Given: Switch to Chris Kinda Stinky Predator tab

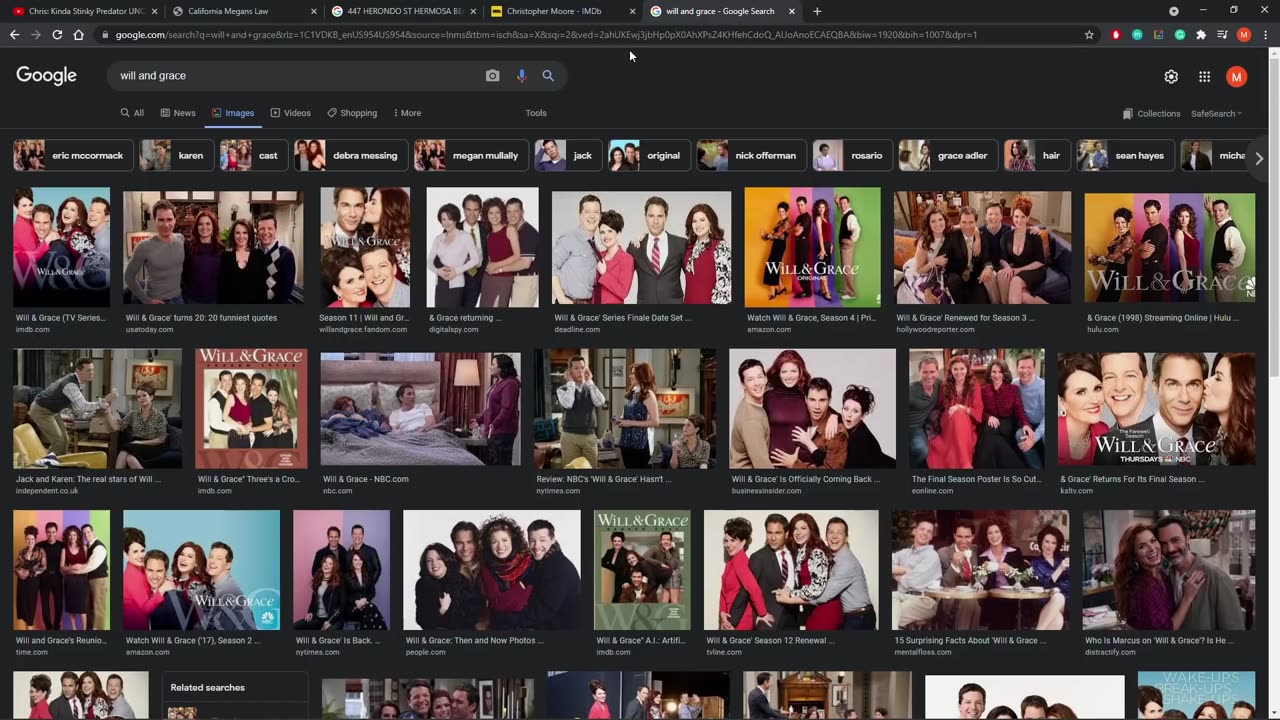Looking at the screenshot, I should [81, 11].
